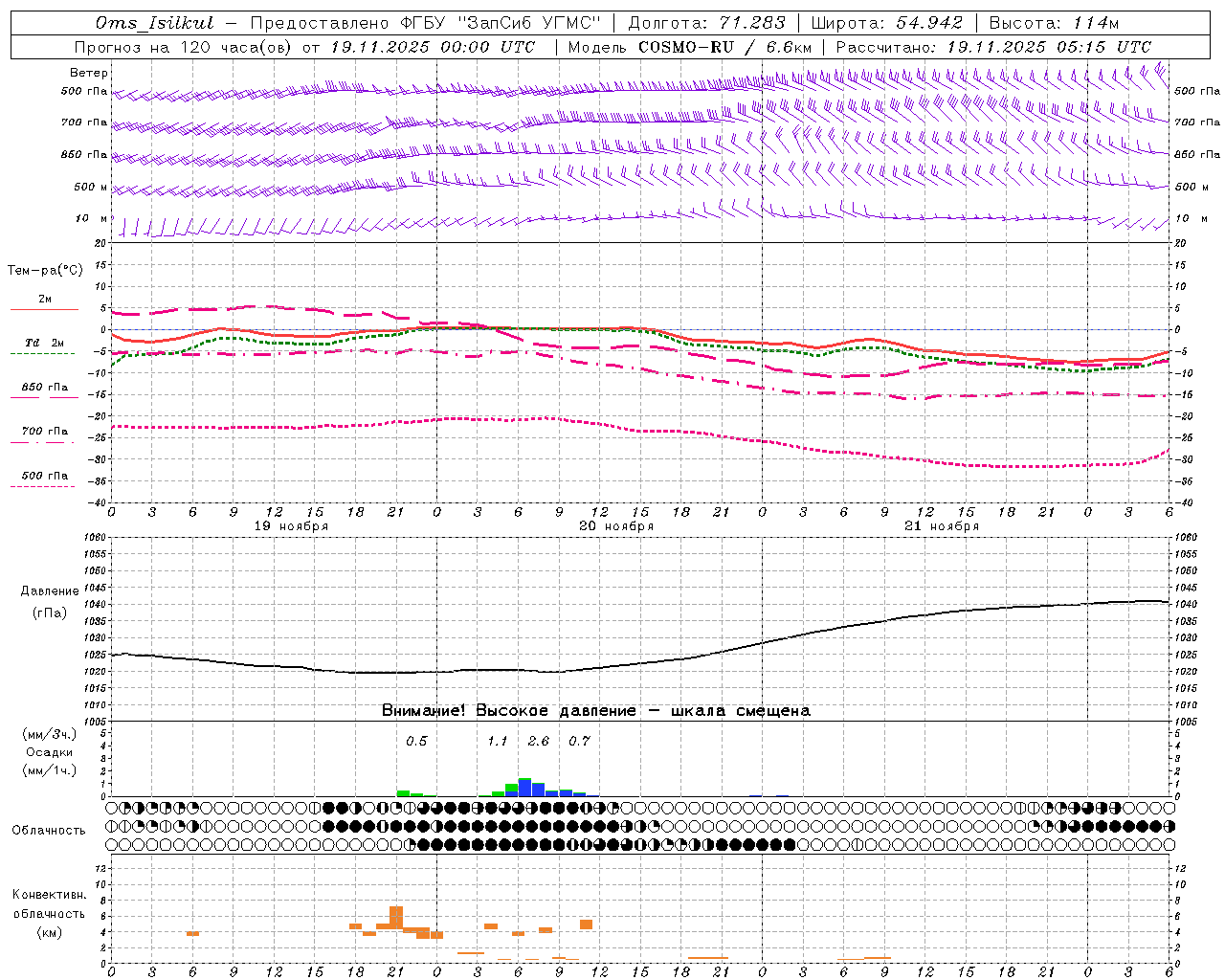Click the '2.6' precipitation total value
The width and height of the screenshot is (1225, 980).
click(x=539, y=742)
